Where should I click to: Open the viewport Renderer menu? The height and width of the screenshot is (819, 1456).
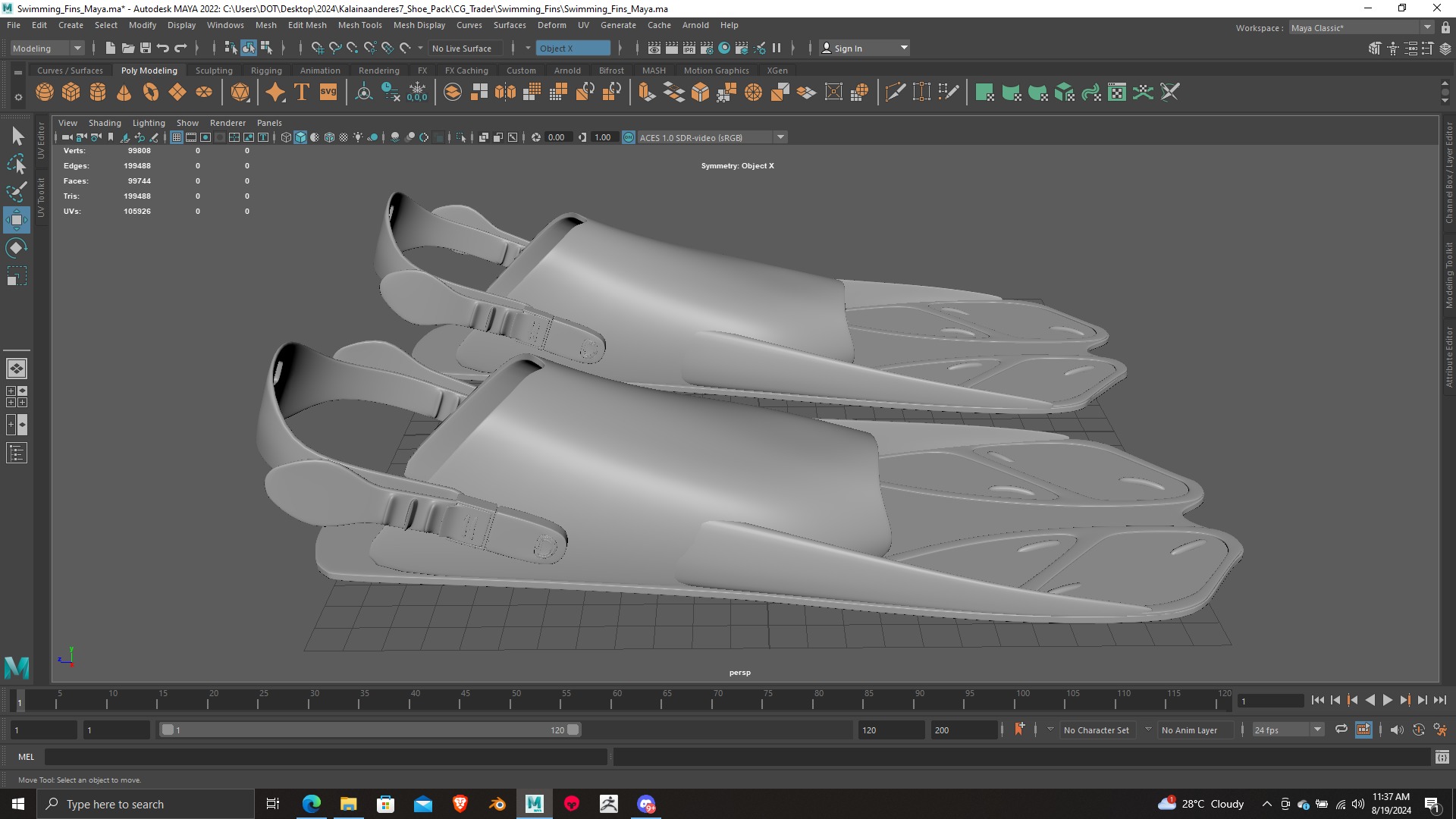coord(227,122)
